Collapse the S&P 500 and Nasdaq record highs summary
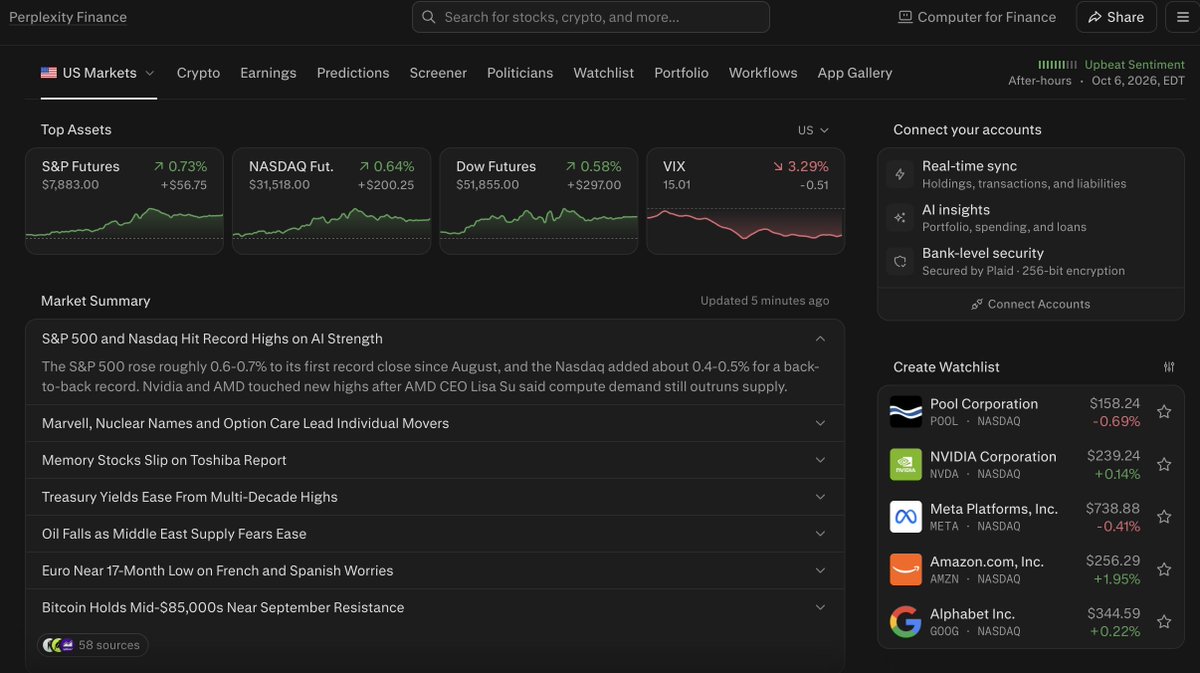The height and width of the screenshot is (673, 1200). [435, 339]
